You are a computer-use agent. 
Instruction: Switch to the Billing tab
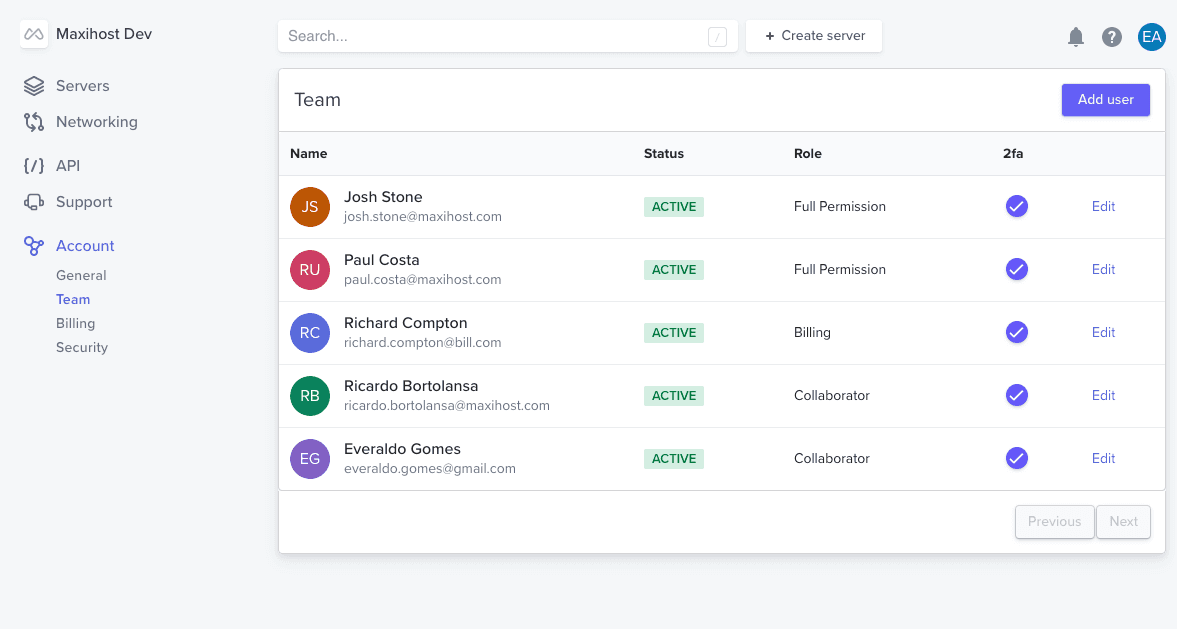[75, 323]
